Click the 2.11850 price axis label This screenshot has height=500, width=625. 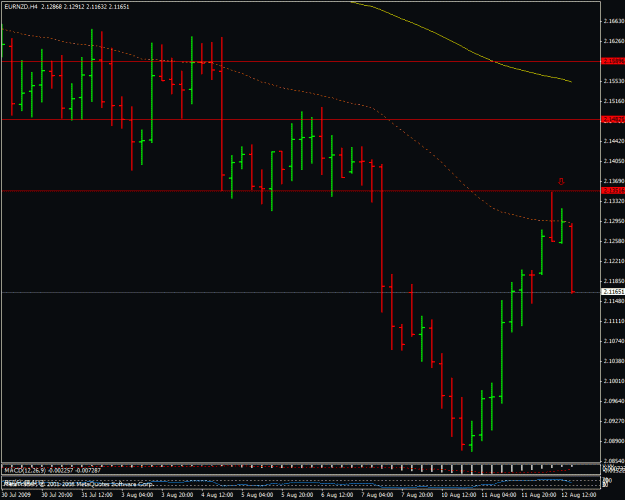click(614, 281)
